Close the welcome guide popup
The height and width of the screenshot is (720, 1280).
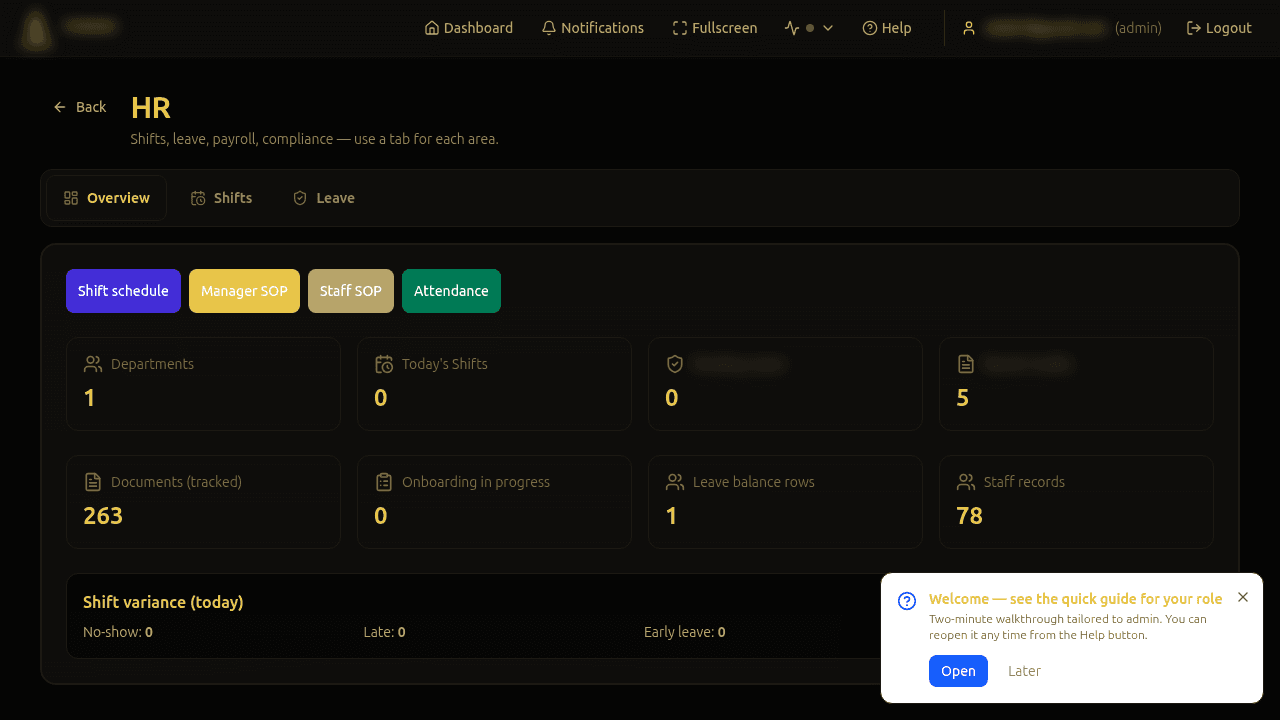click(x=1243, y=597)
